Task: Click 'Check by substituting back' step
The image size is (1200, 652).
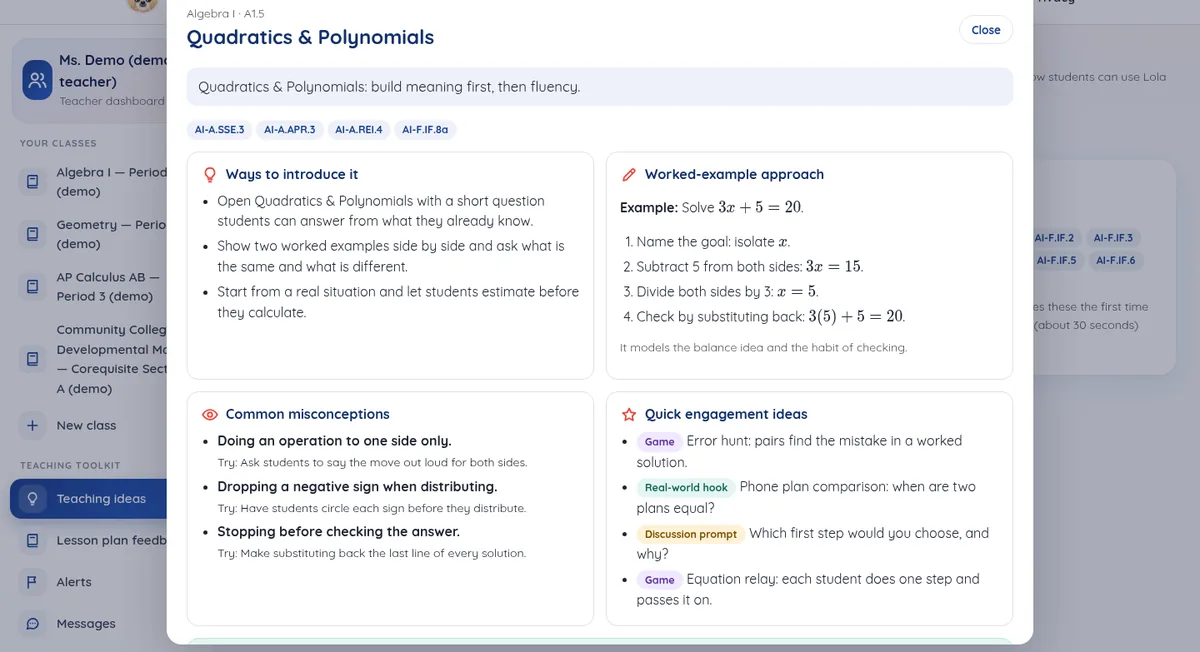Action: click(763, 316)
